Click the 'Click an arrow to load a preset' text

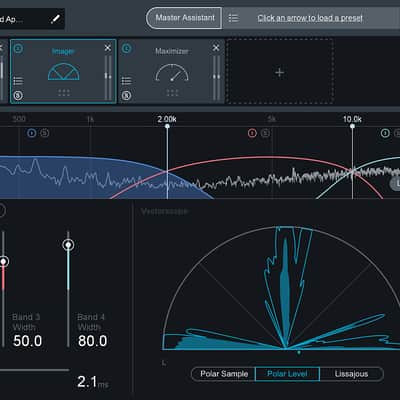pos(310,18)
